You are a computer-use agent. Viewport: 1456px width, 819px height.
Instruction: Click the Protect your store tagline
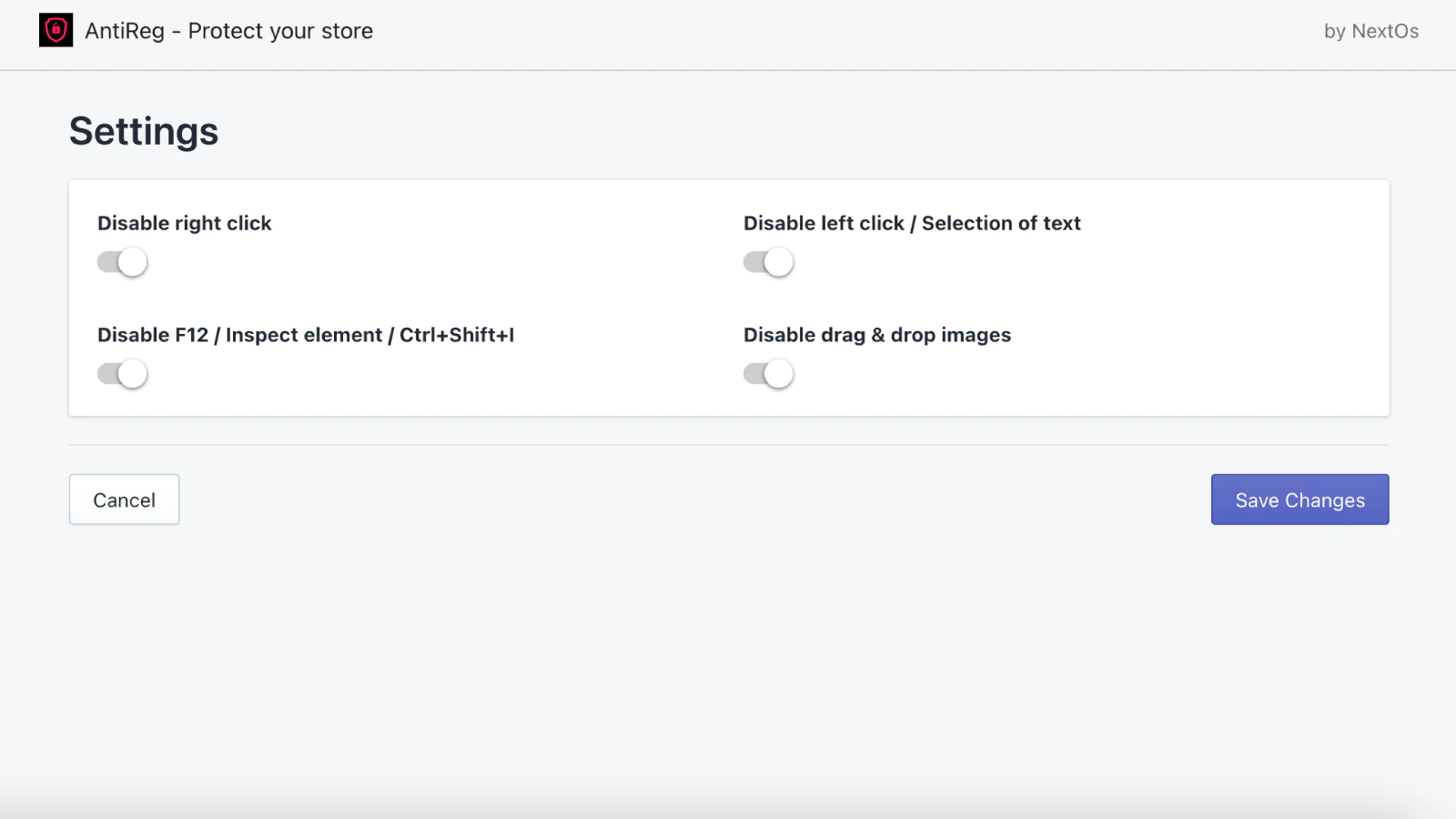[280, 31]
